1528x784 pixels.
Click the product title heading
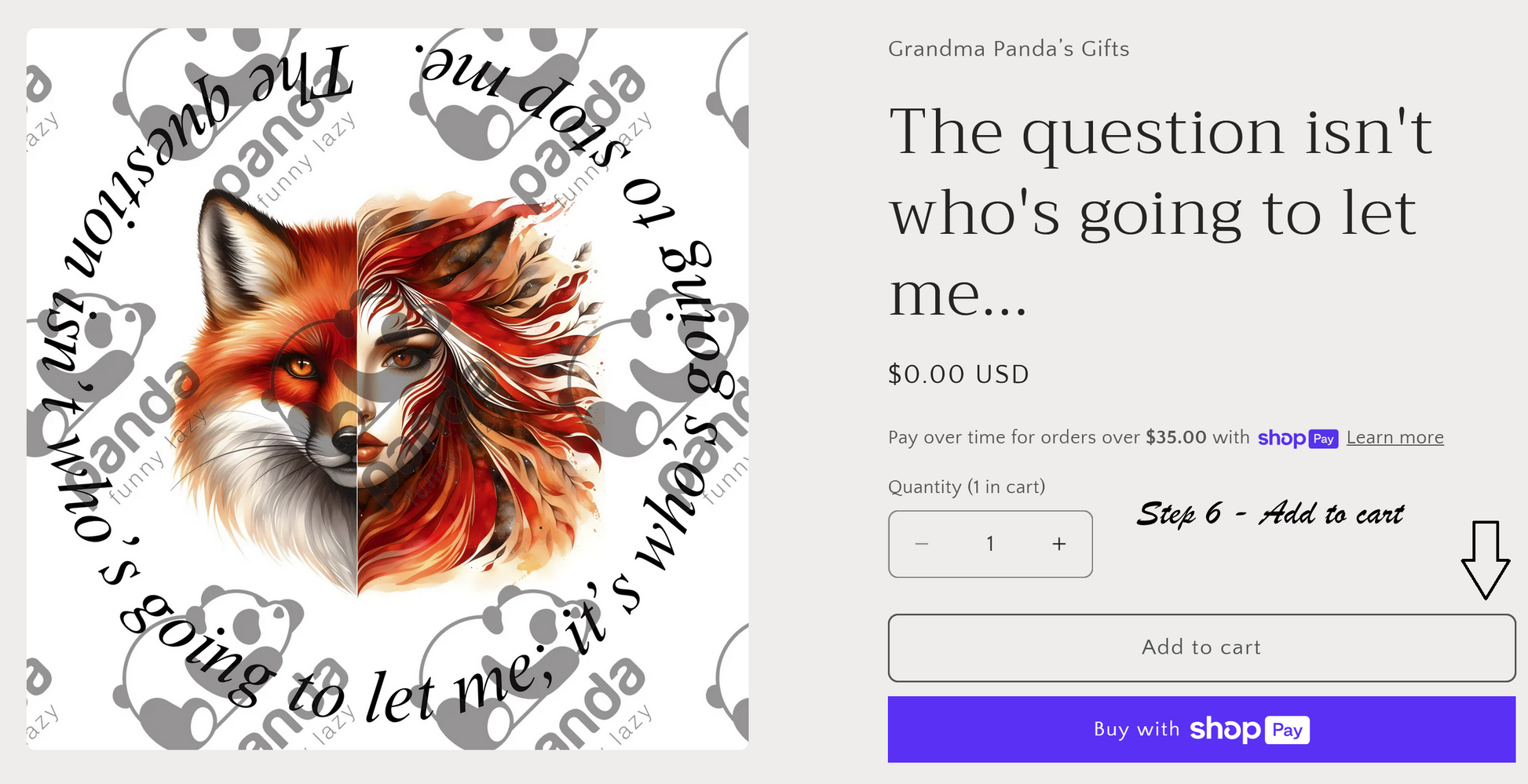tap(1161, 212)
